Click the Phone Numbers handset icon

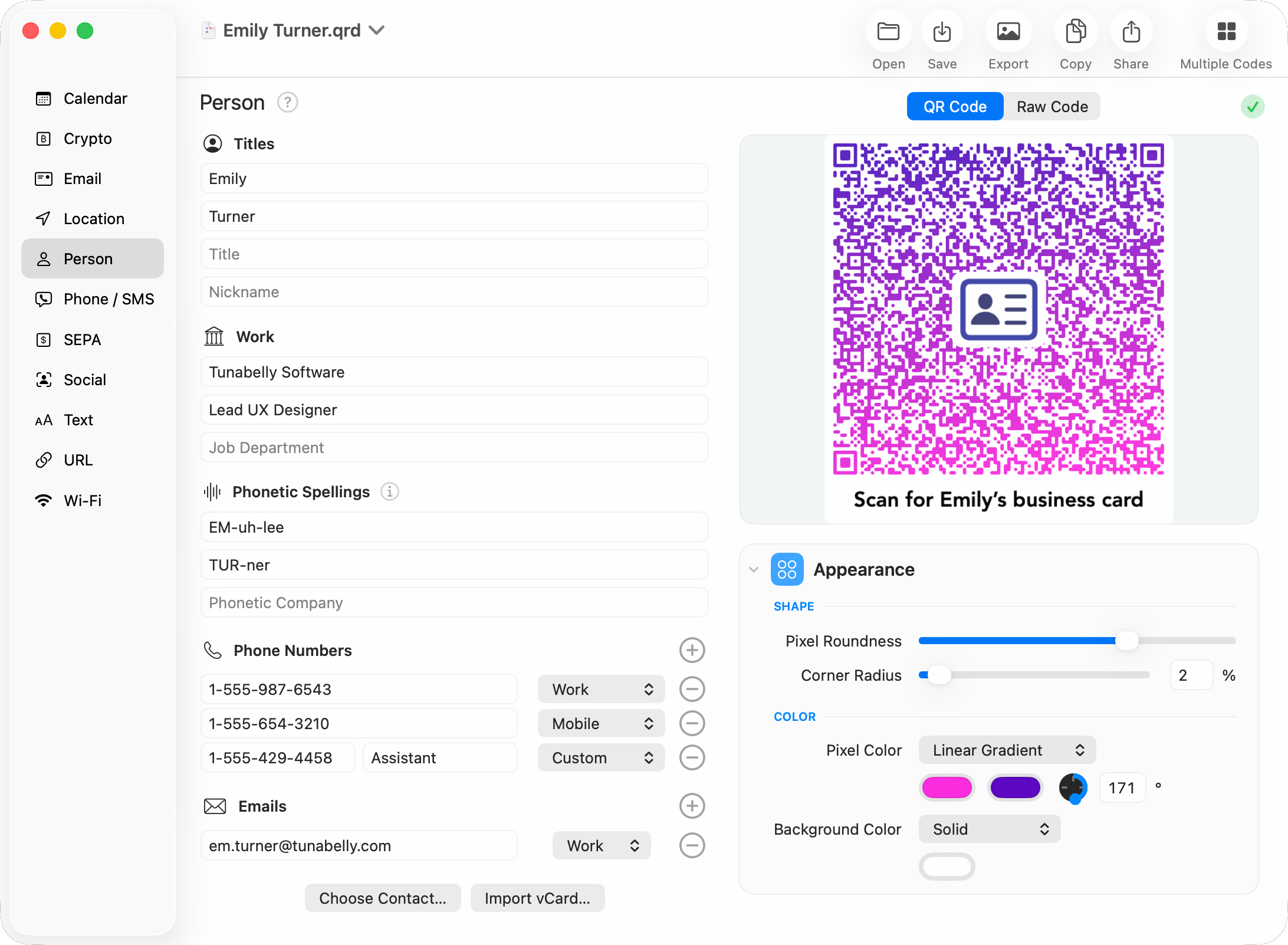[x=212, y=650]
